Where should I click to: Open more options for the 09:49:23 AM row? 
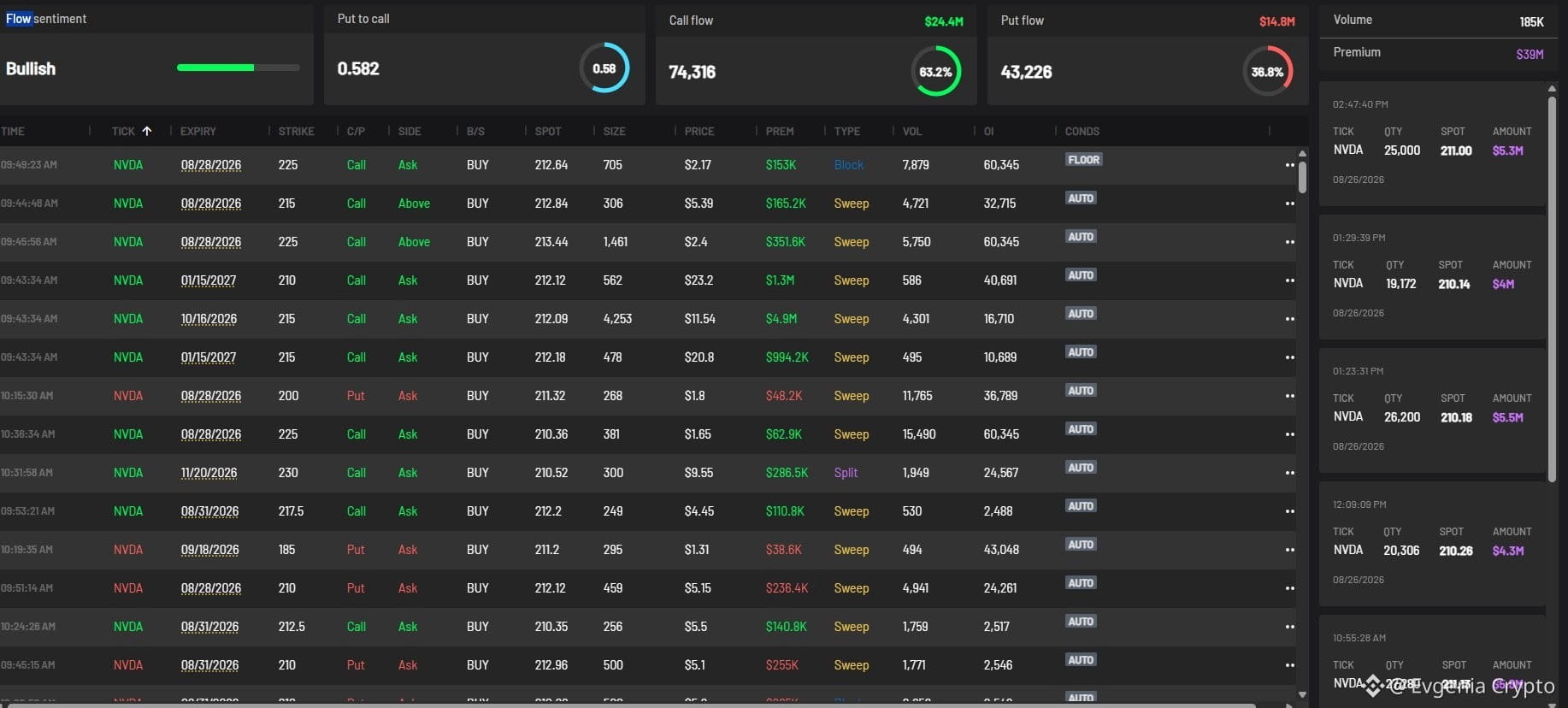(1289, 165)
